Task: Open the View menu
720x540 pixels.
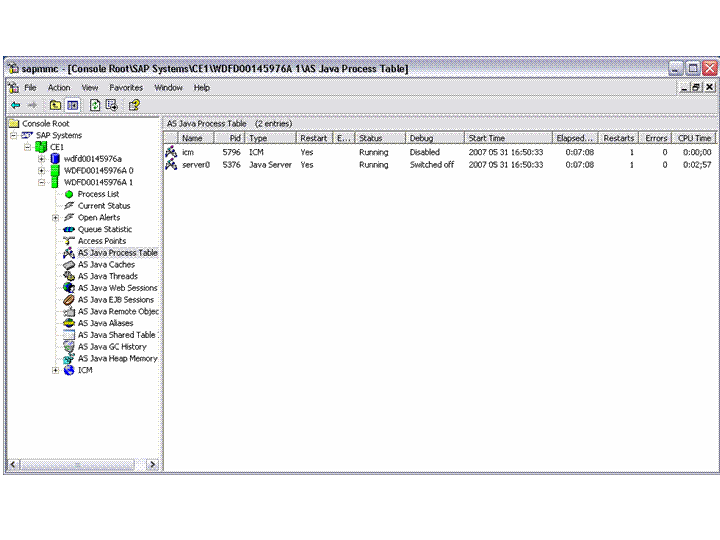Action: click(x=90, y=87)
